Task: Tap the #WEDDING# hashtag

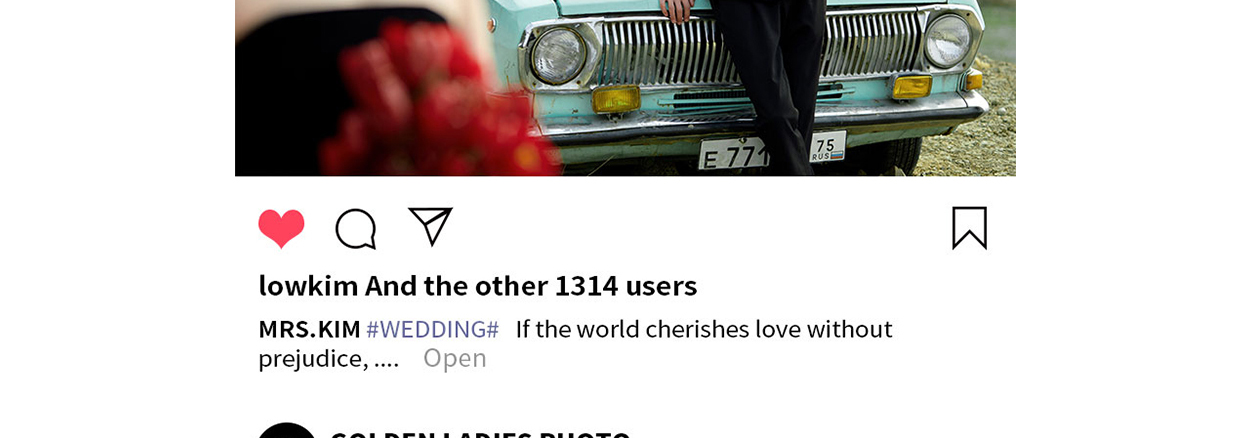Action: click(432, 329)
